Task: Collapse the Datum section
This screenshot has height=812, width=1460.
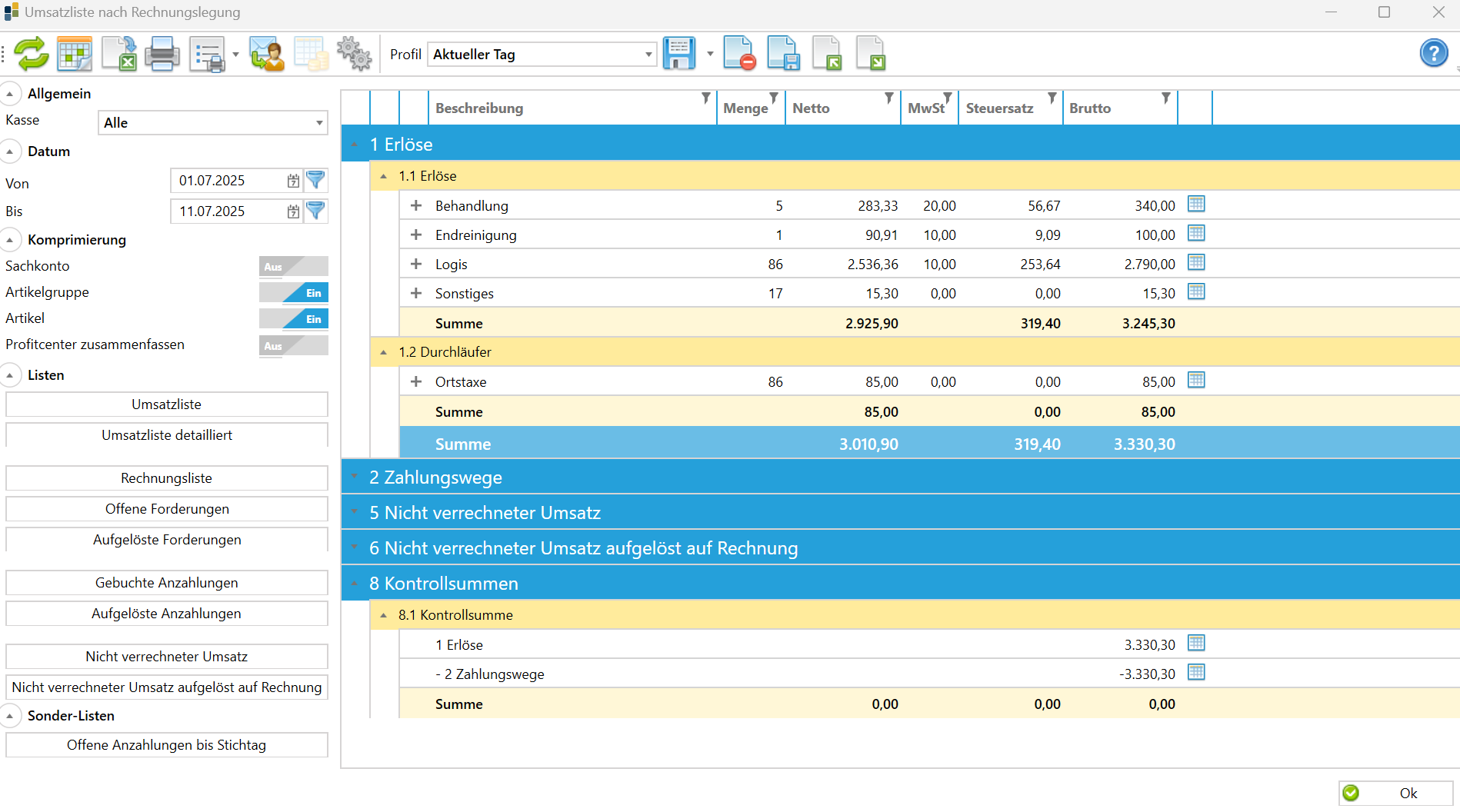Action: (9, 151)
